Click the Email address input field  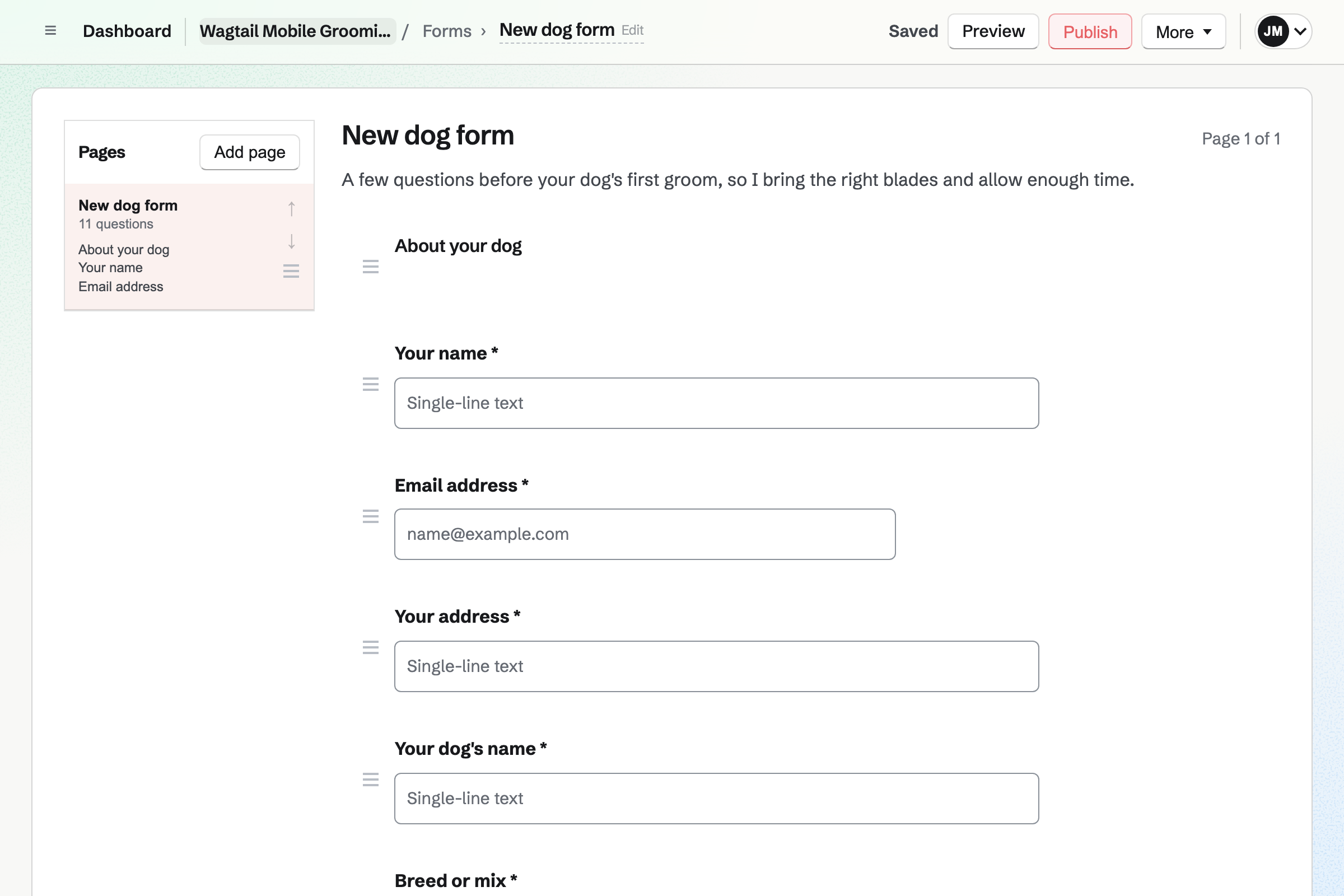pos(645,534)
